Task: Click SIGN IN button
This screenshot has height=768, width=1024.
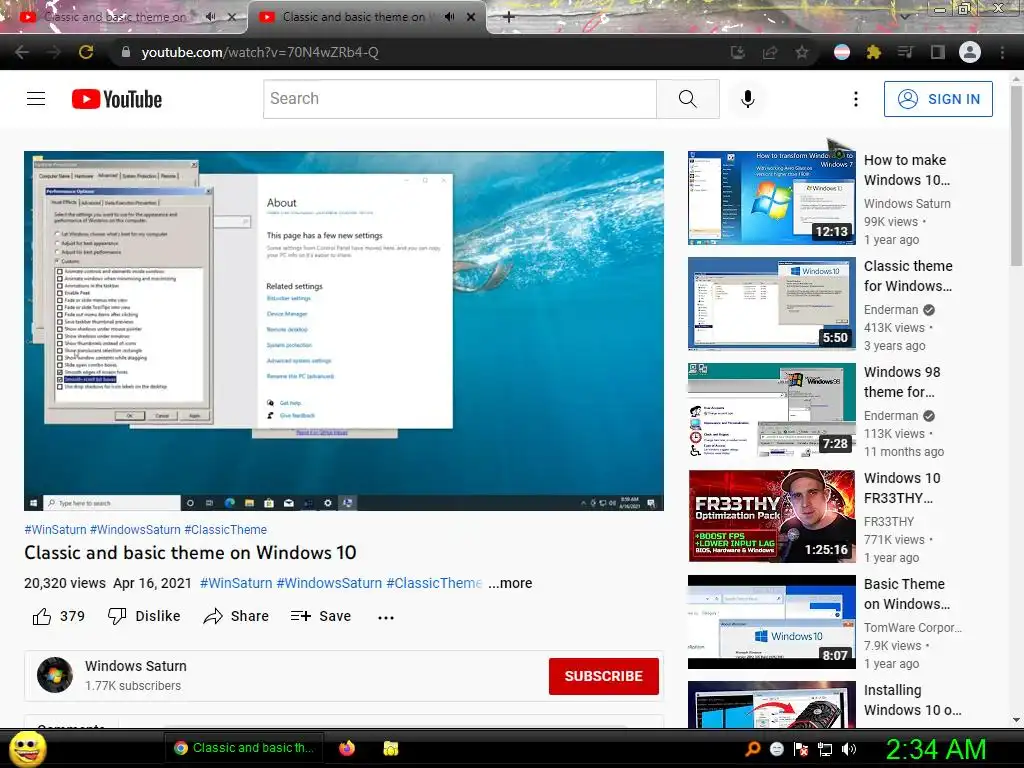Action: [x=938, y=99]
